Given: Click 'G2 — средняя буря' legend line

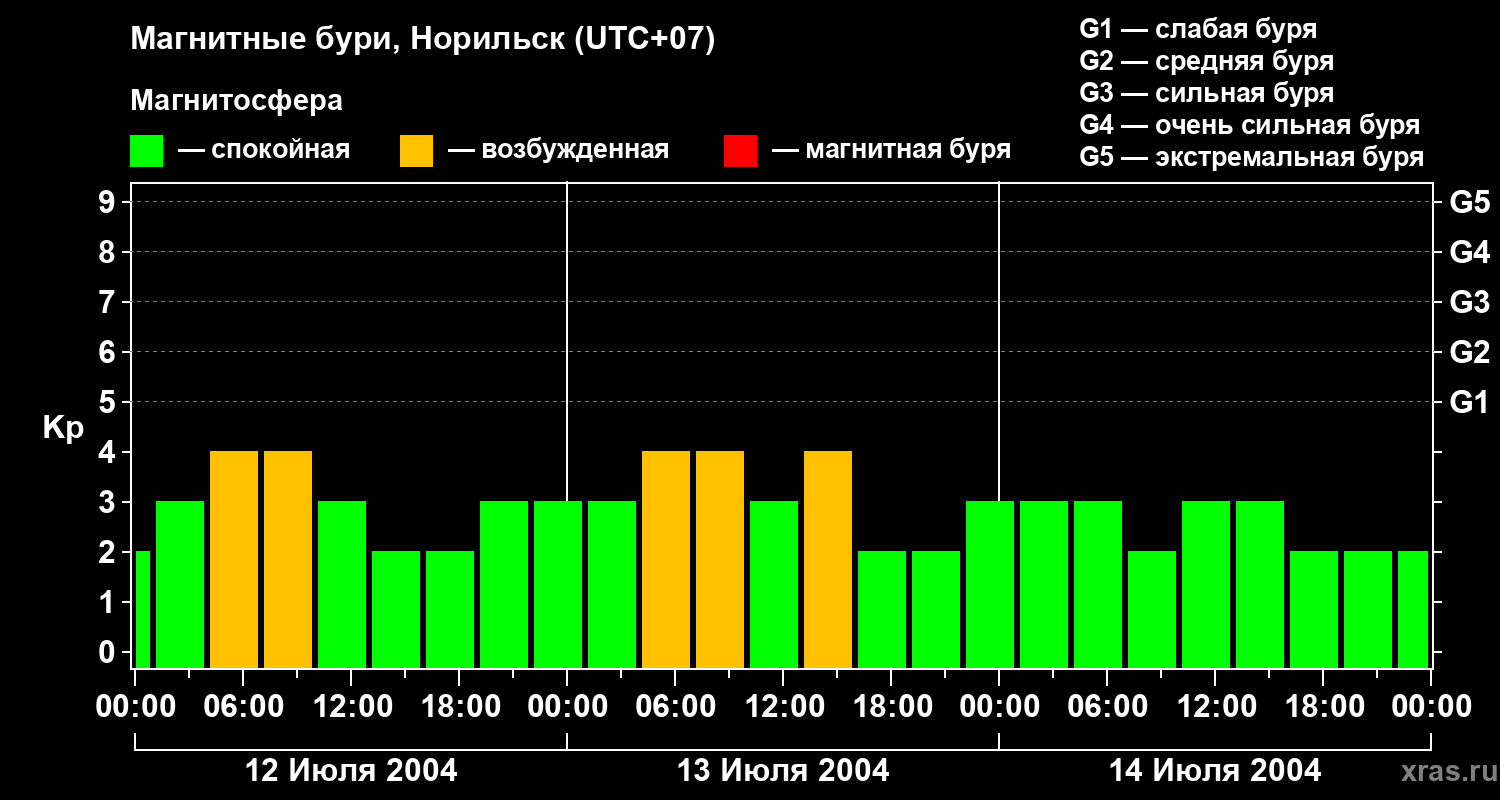Looking at the screenshot, I should 1206,61.
